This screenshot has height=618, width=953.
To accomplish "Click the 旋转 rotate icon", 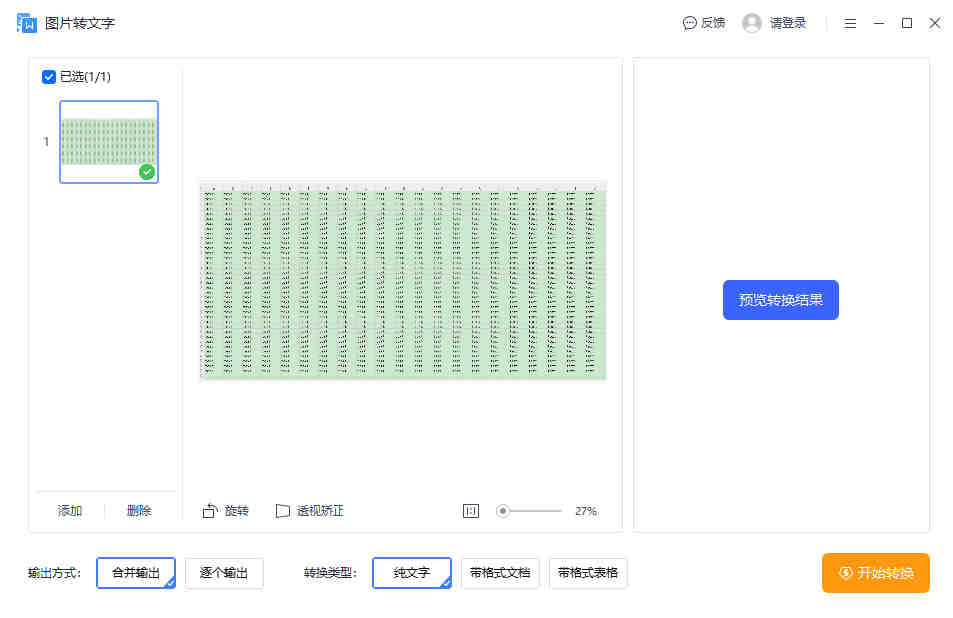I will click(x=210, y=511).
